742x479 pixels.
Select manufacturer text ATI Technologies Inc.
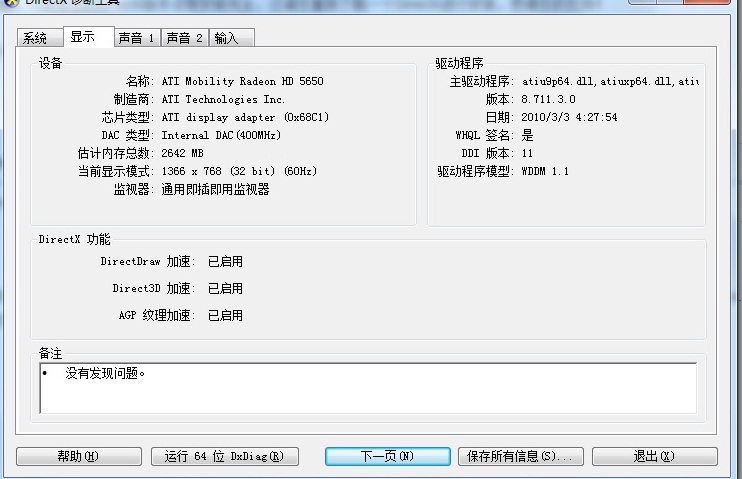(223, 99)
